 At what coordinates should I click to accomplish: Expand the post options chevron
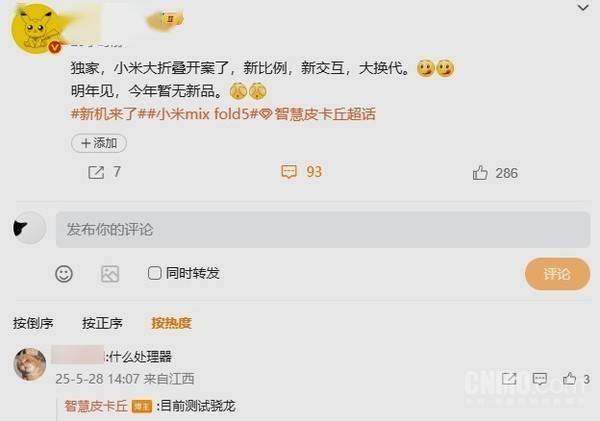(583, 7)
